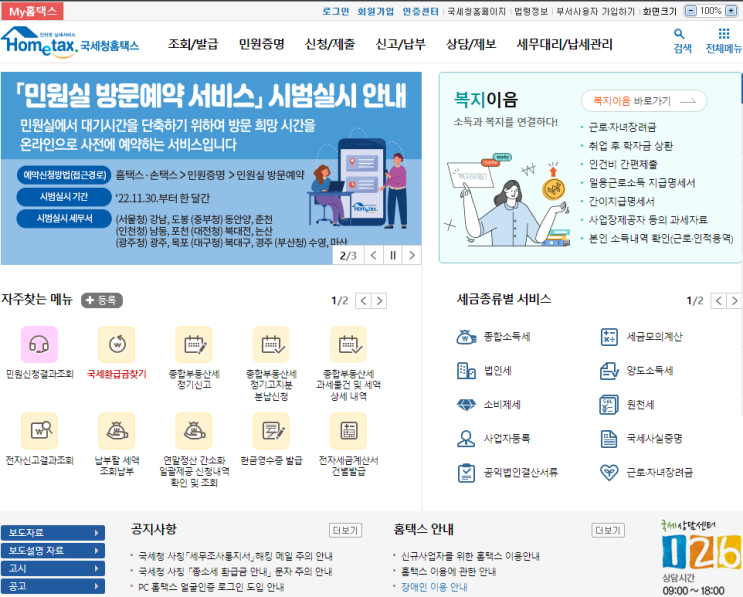Open 종합부동산세 정기신고 icon
Screen dimensions: 743x597
[x=194, y=344]
